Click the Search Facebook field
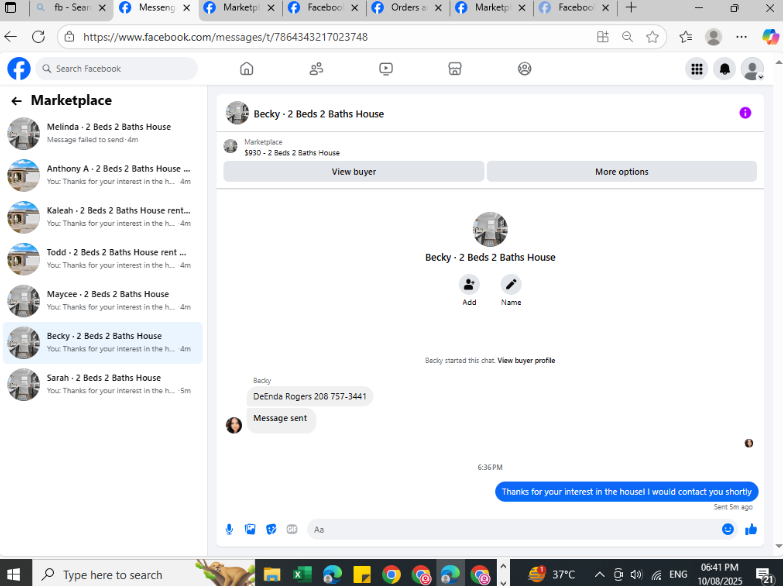The height and width of the screenshot is (586, 783). pos(116,68)
